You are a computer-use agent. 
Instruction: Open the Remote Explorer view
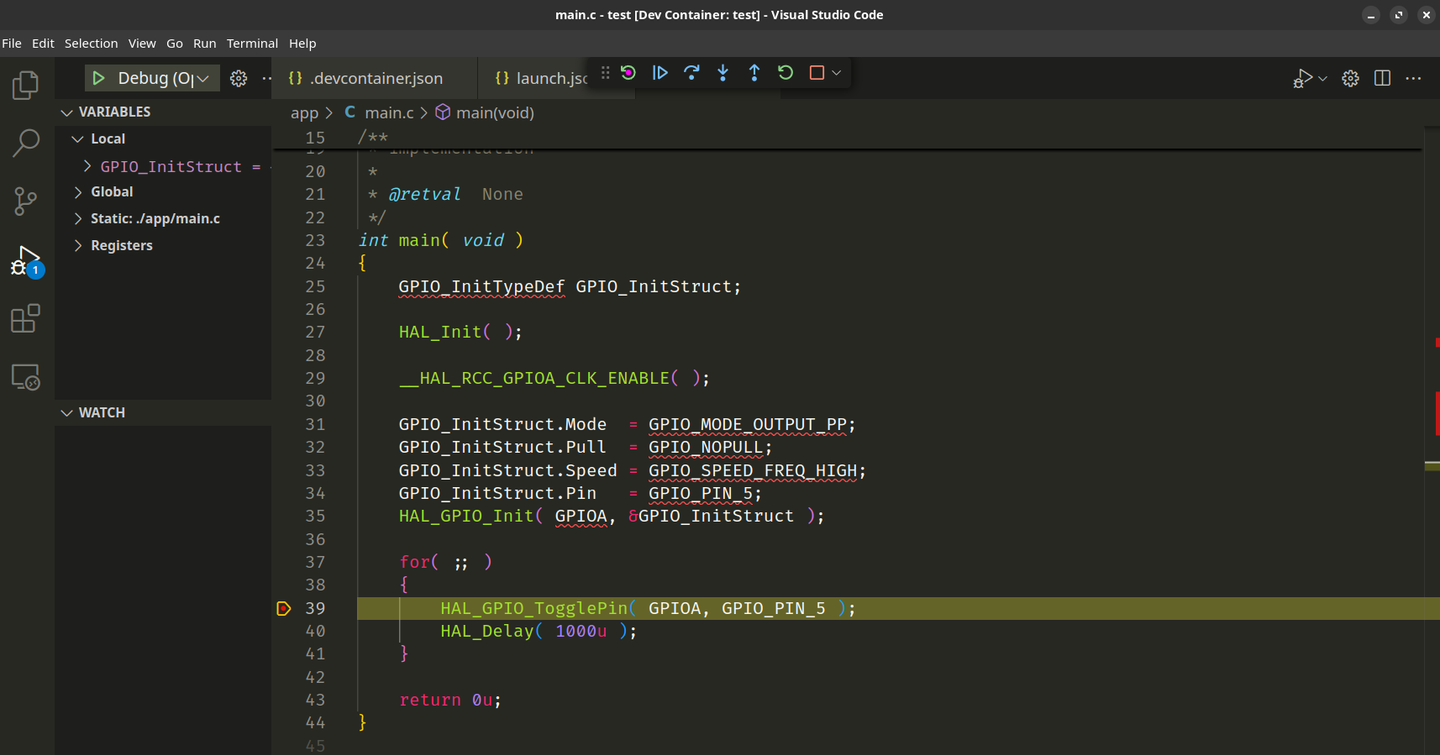tap(26, 377)
